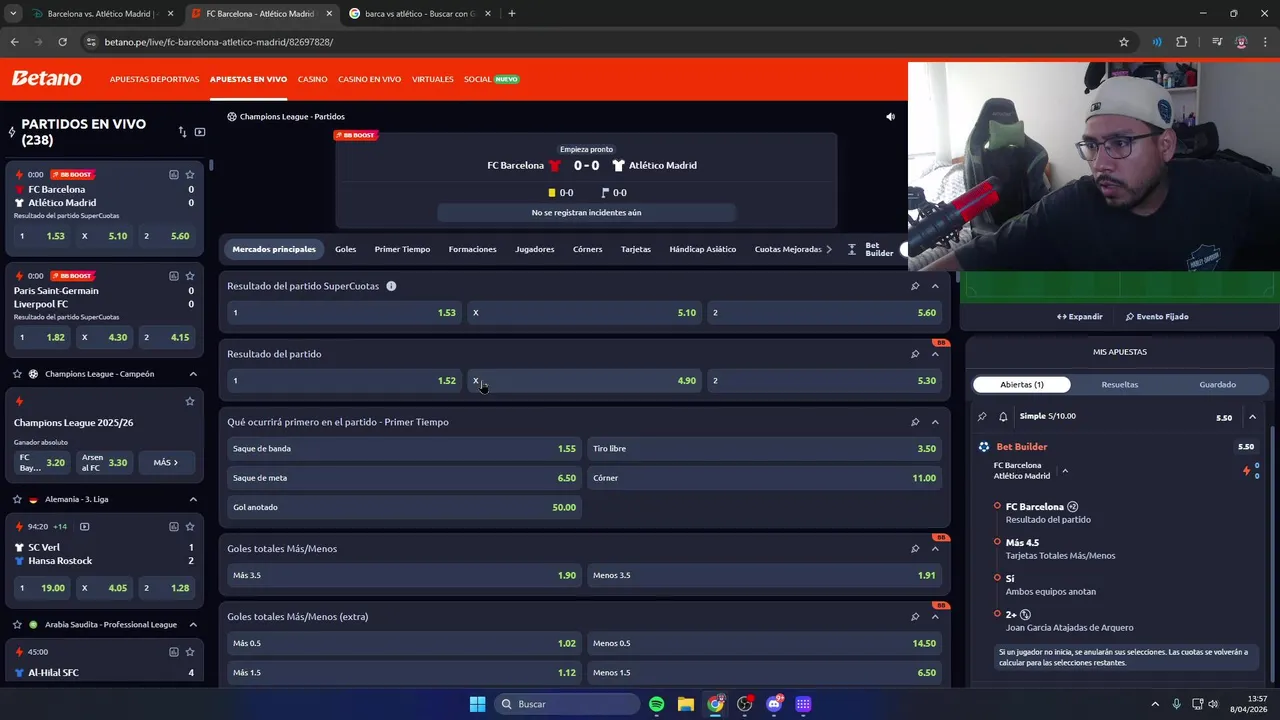Viewport: 1280px width, 720px height.
Task: Click the Windows taskbar Buscar search box
Action: point(567,704)
